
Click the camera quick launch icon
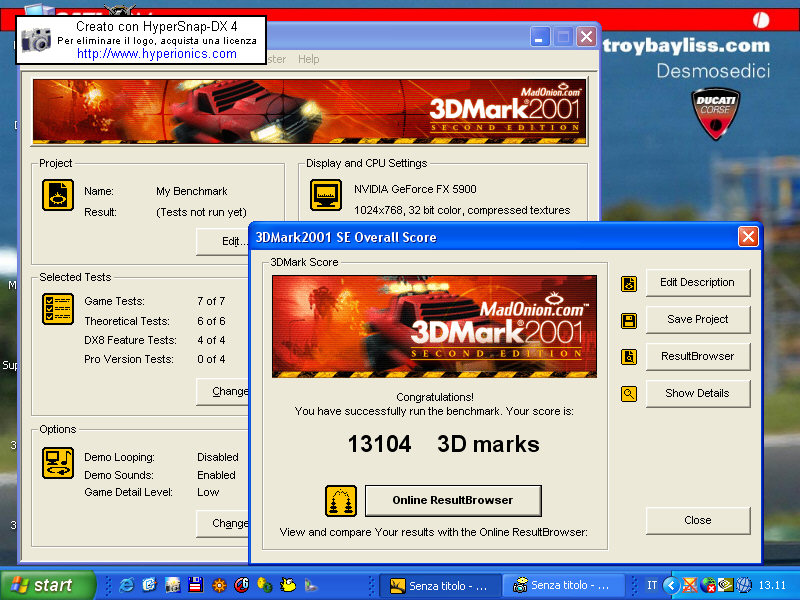pyautogui.click(x=172, y=585)
